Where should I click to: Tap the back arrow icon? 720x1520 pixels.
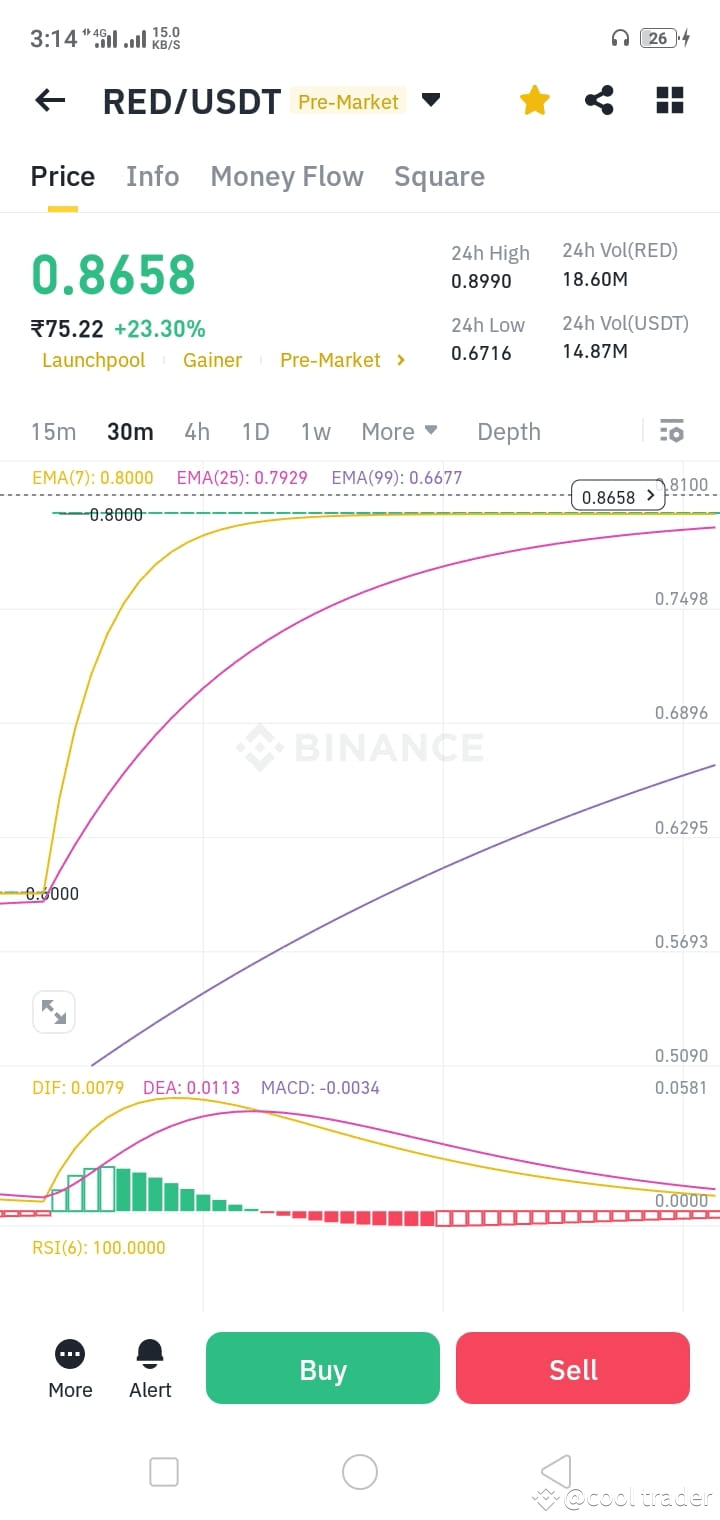pos(50,100)
